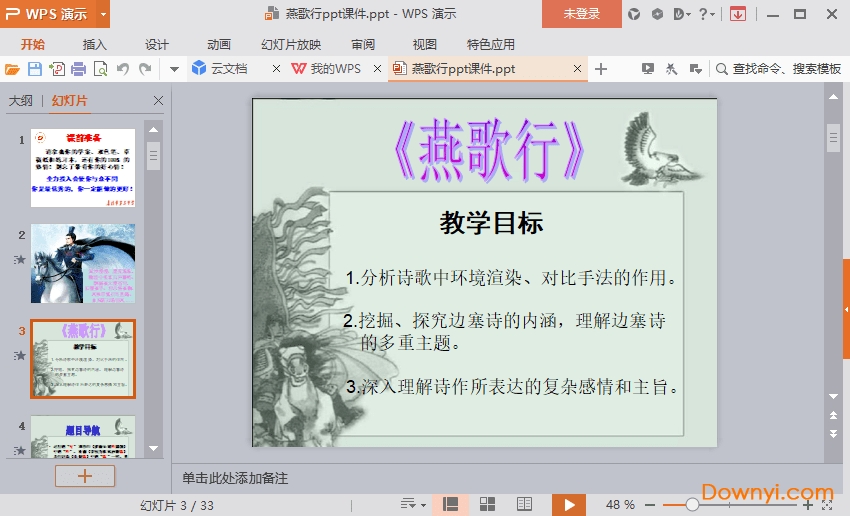Close the 燕歌行ppt课件.ppt document tab
850x516 pixels.
coord(577,69)
